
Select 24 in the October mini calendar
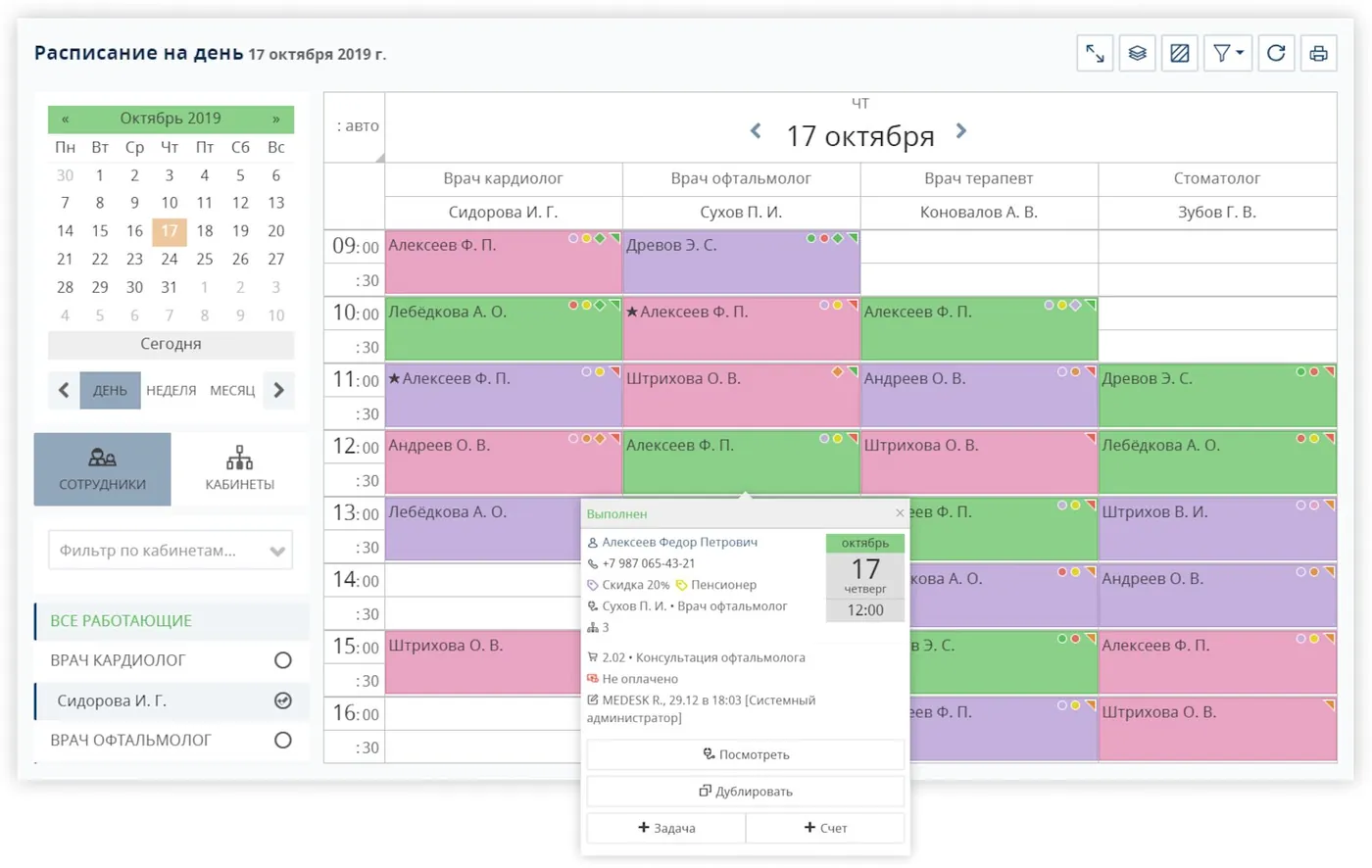pyautogui.click(x=170, y=260)
